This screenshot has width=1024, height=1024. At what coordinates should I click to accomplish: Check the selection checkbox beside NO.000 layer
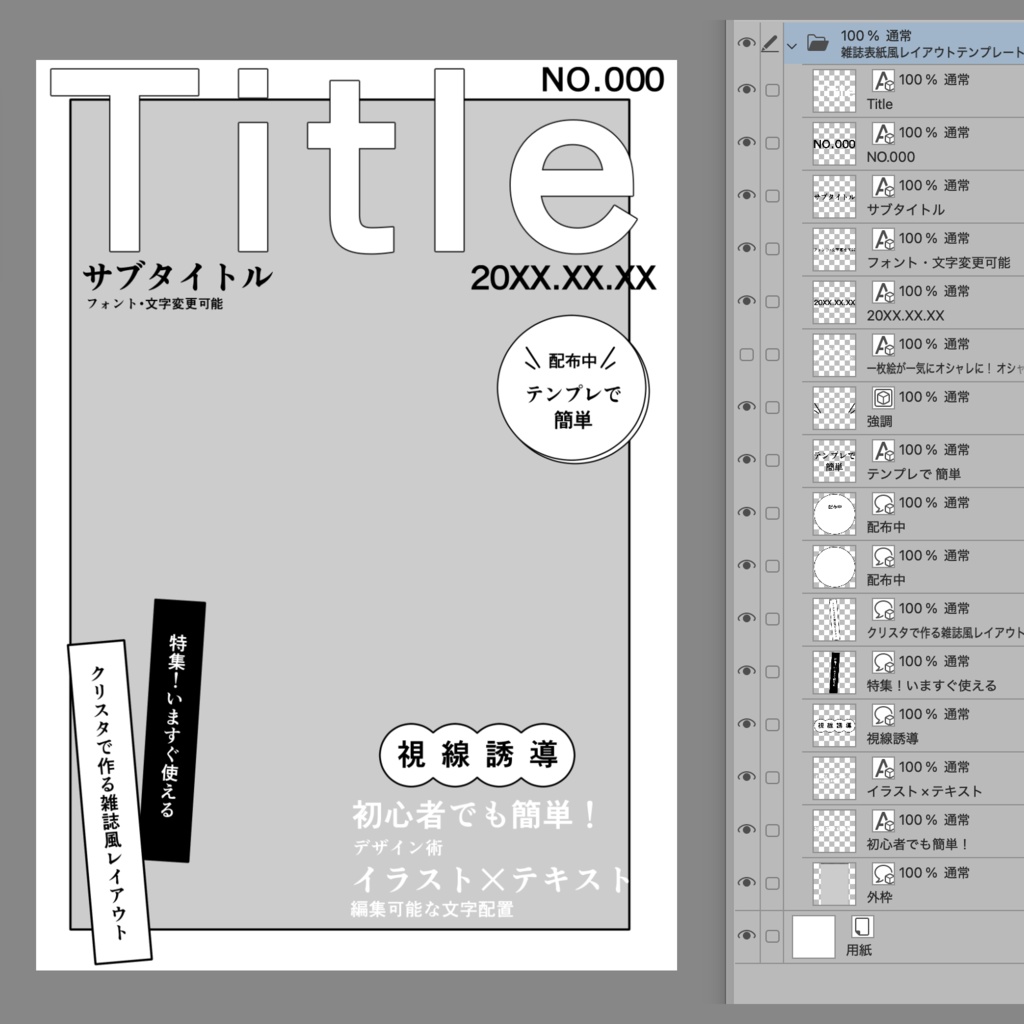click(x=771, y=143)
